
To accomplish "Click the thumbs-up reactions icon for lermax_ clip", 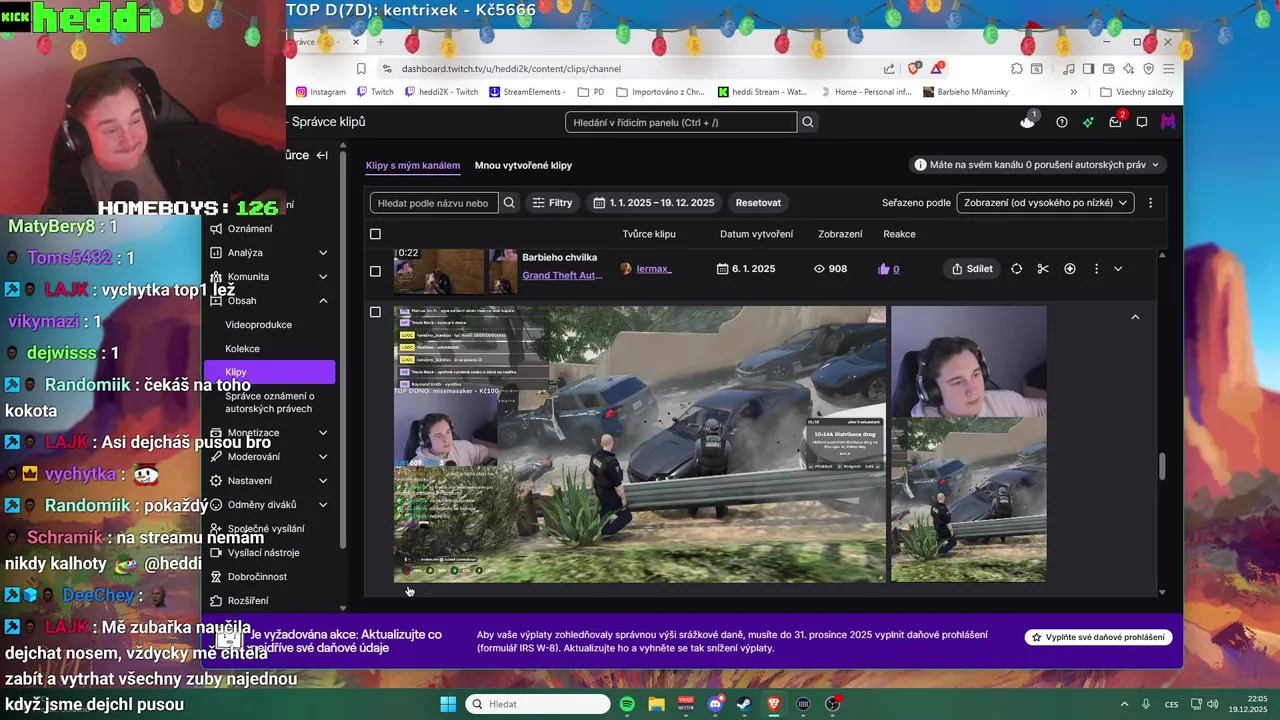I will click(x=883, y=269).
